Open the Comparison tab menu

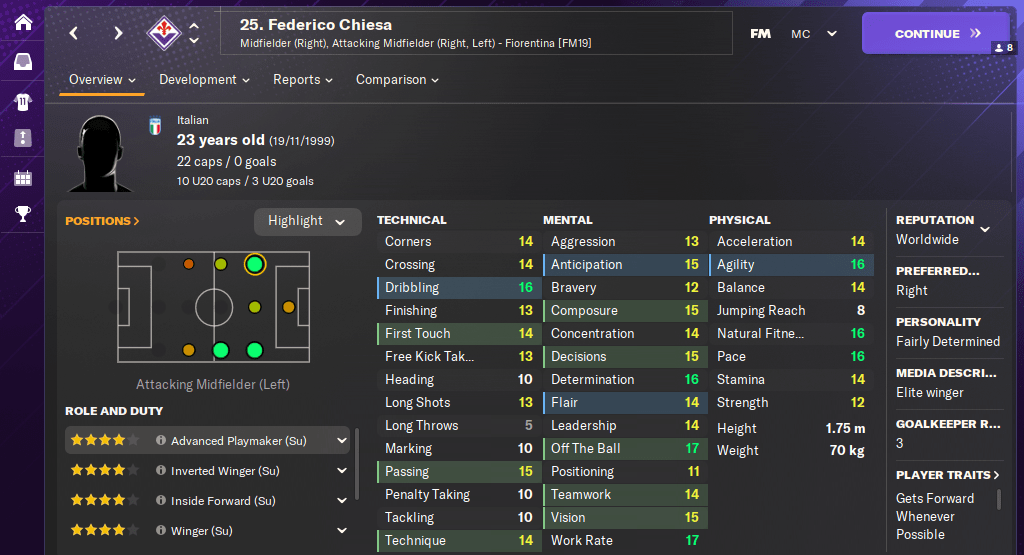[x=397, y=80]
